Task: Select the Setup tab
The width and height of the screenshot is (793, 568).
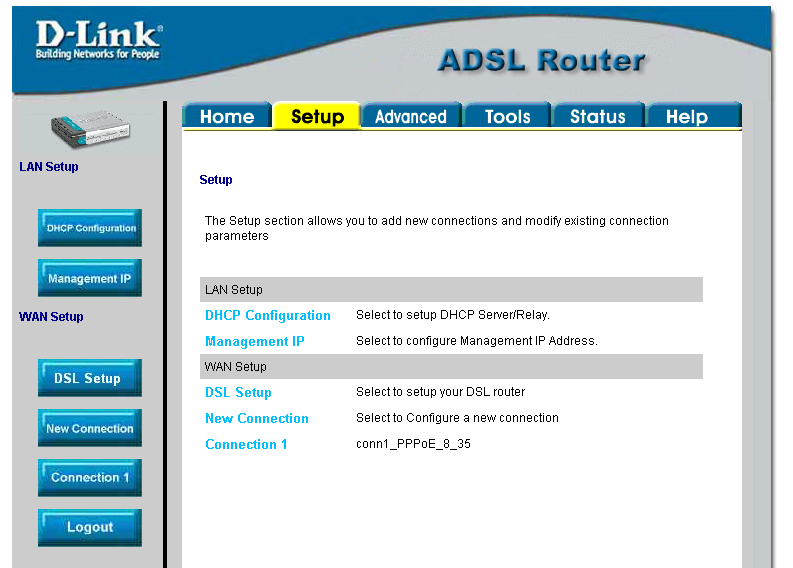Action: pos(317,116)
